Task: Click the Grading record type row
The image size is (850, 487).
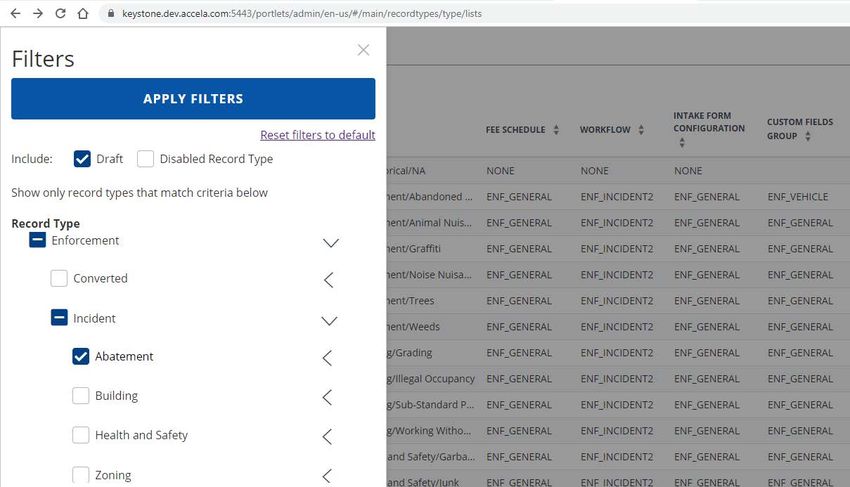Action: click(x=618, y=353)
